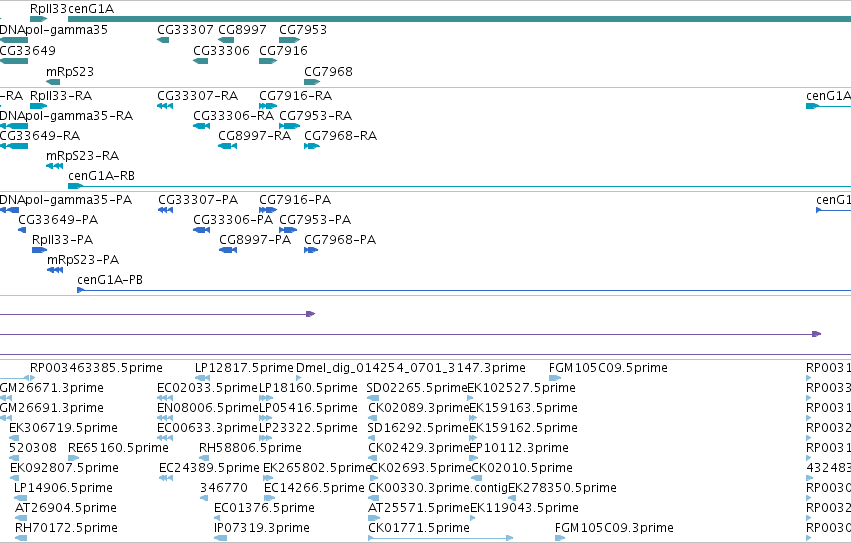Select the FGM105C09.5prime EST
The height and width of the screenshot is (543, 851).
click(x=555, y=378)
